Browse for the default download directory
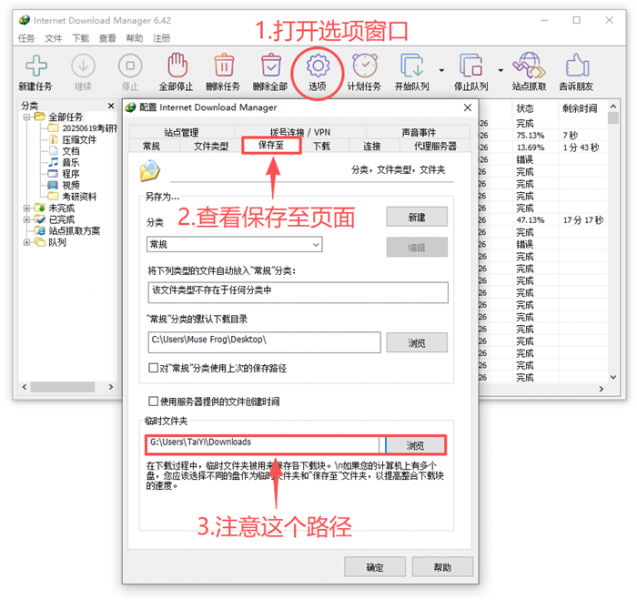Image resolution: width=637 pixels, height=600 pixels. click(x=417, y=342)
